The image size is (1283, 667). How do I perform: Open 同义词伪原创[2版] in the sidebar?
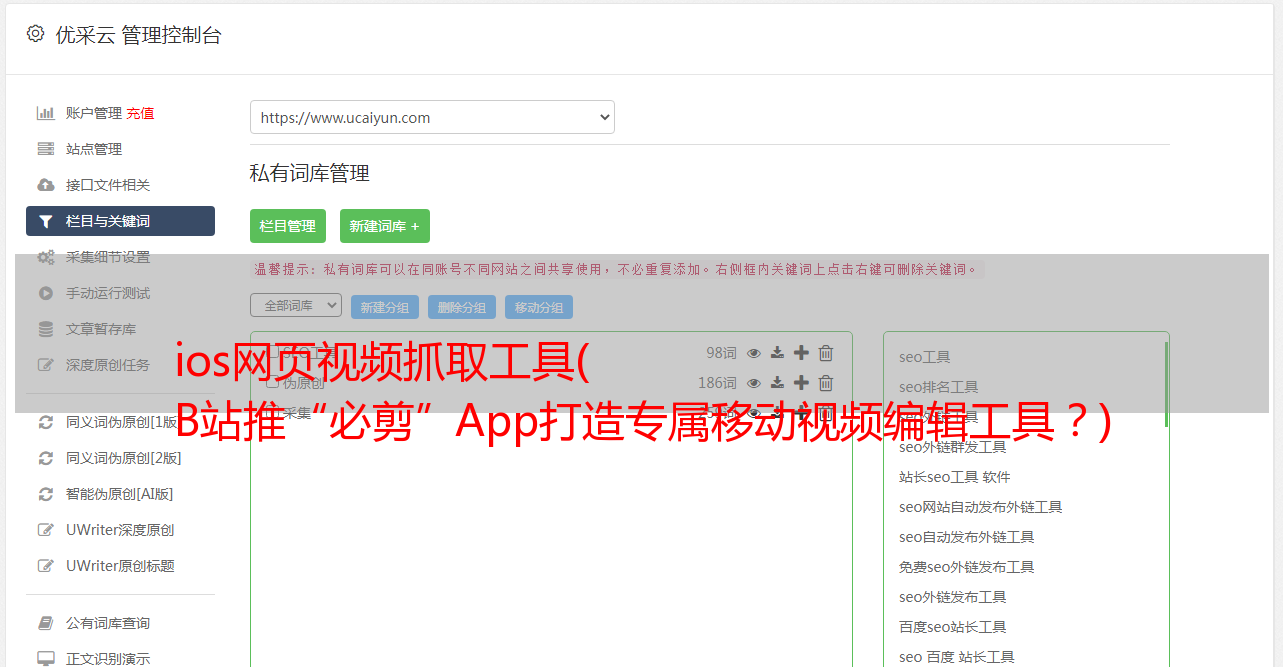click(124, 457)
